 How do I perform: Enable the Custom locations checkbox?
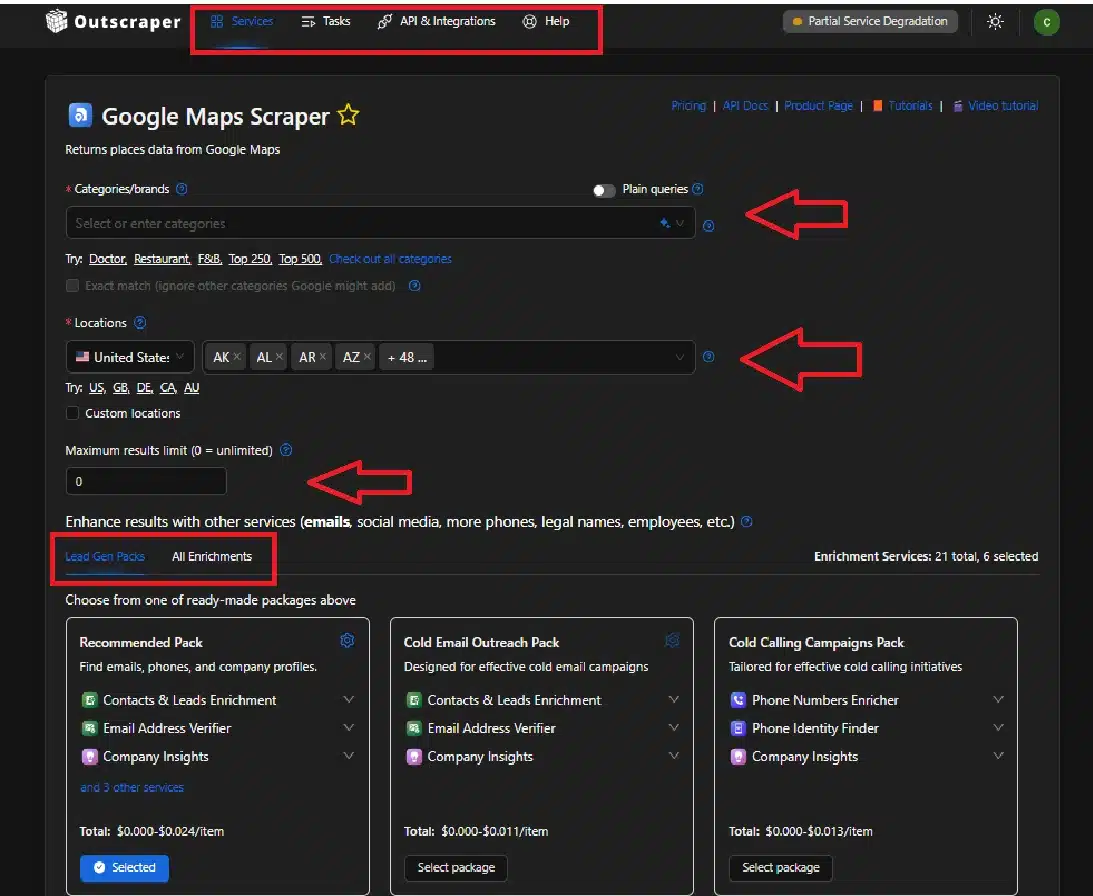coord(72,413)
